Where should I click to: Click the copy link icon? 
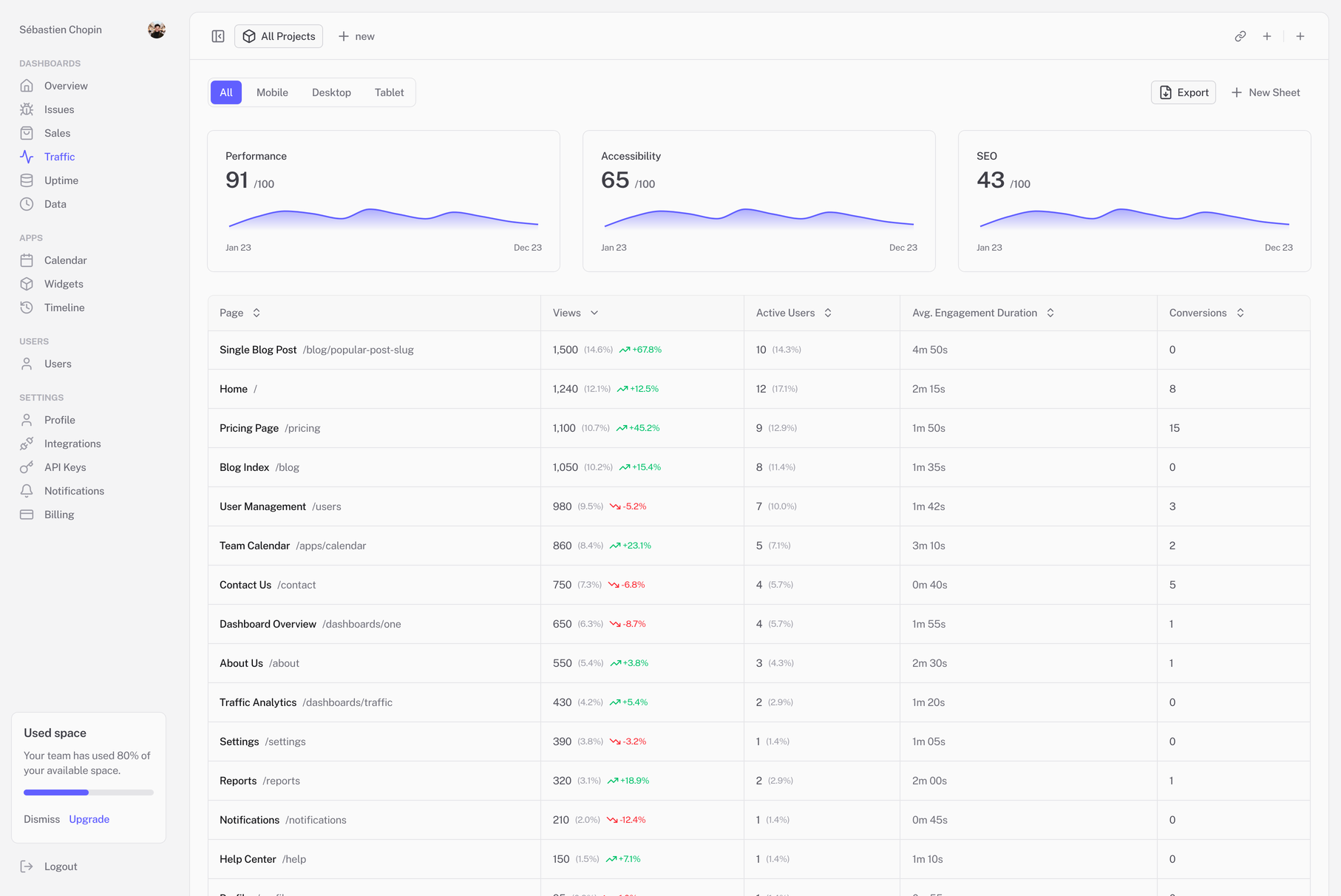click(x=1240, y=36)
